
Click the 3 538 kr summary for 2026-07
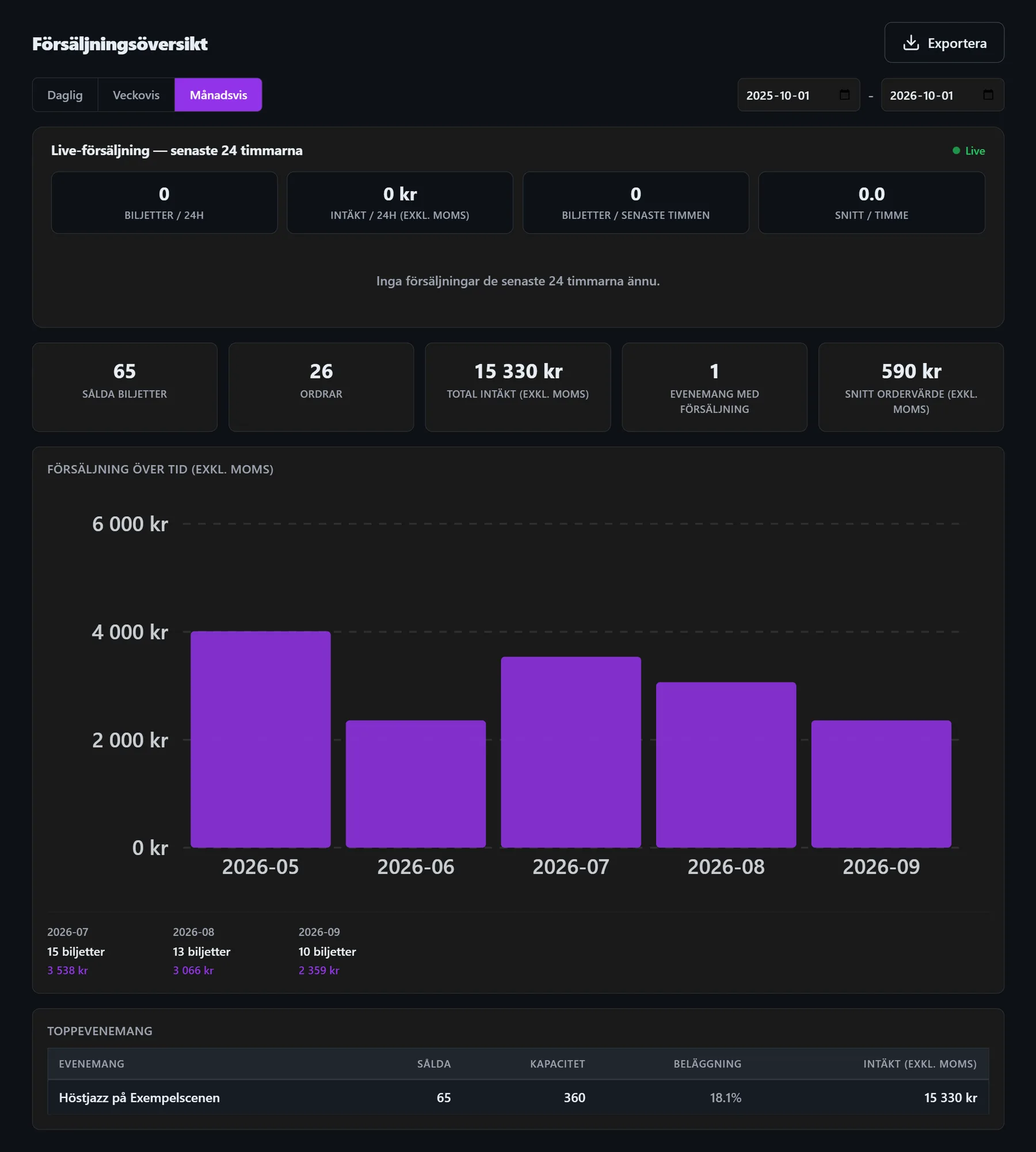pyautogui.click(x=67, y=970)
